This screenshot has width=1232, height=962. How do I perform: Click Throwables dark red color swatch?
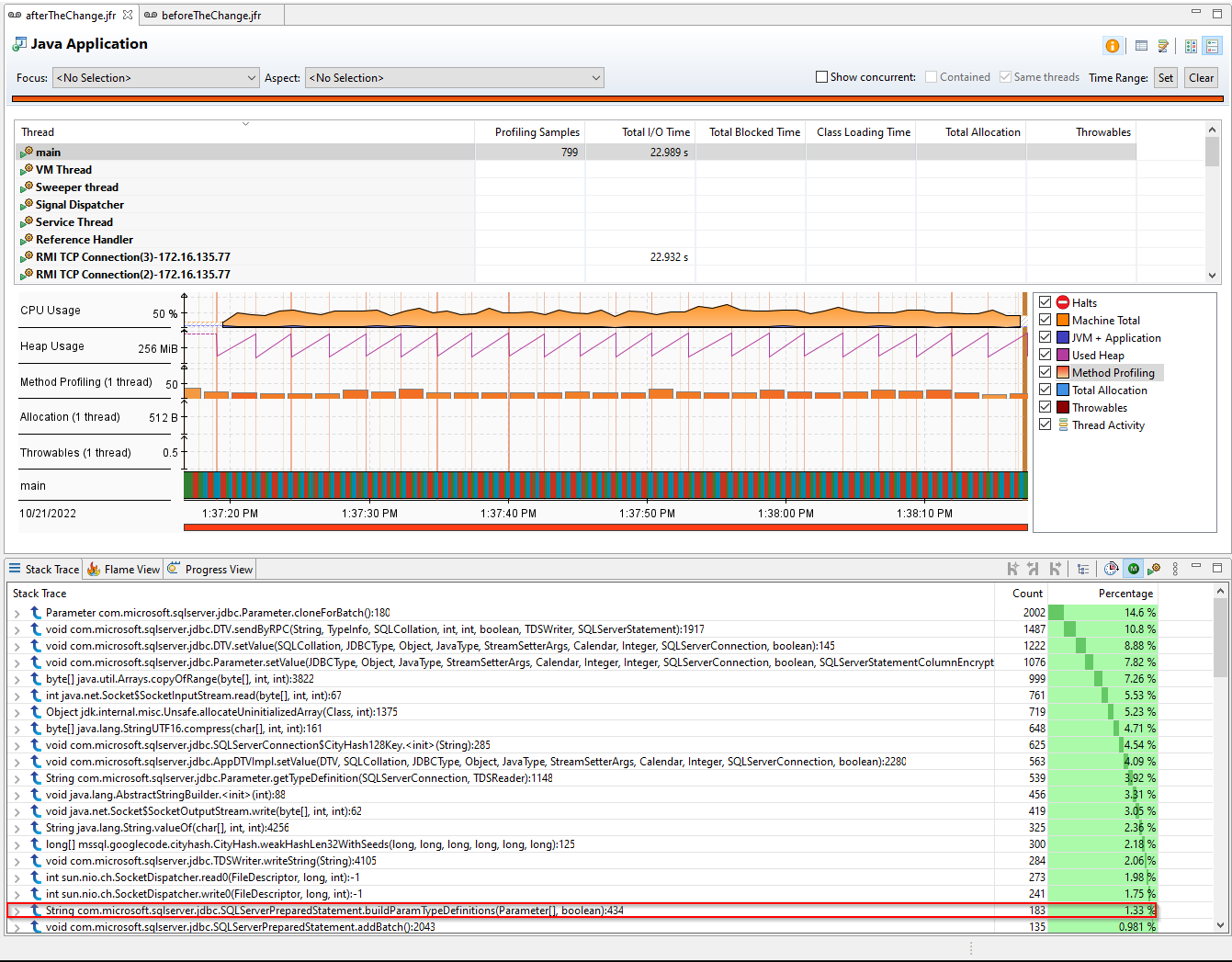[x=1063, y=407]
